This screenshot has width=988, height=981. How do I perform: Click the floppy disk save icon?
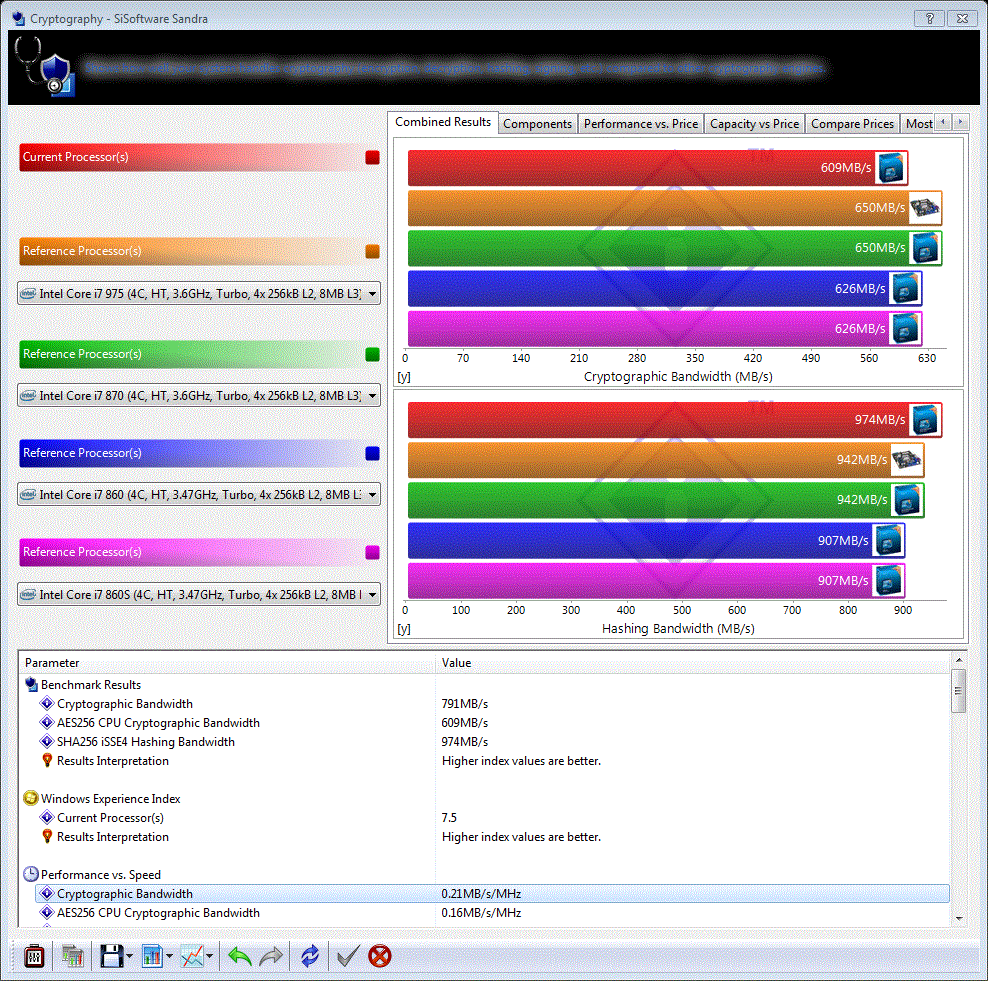(x=112, y=956)
